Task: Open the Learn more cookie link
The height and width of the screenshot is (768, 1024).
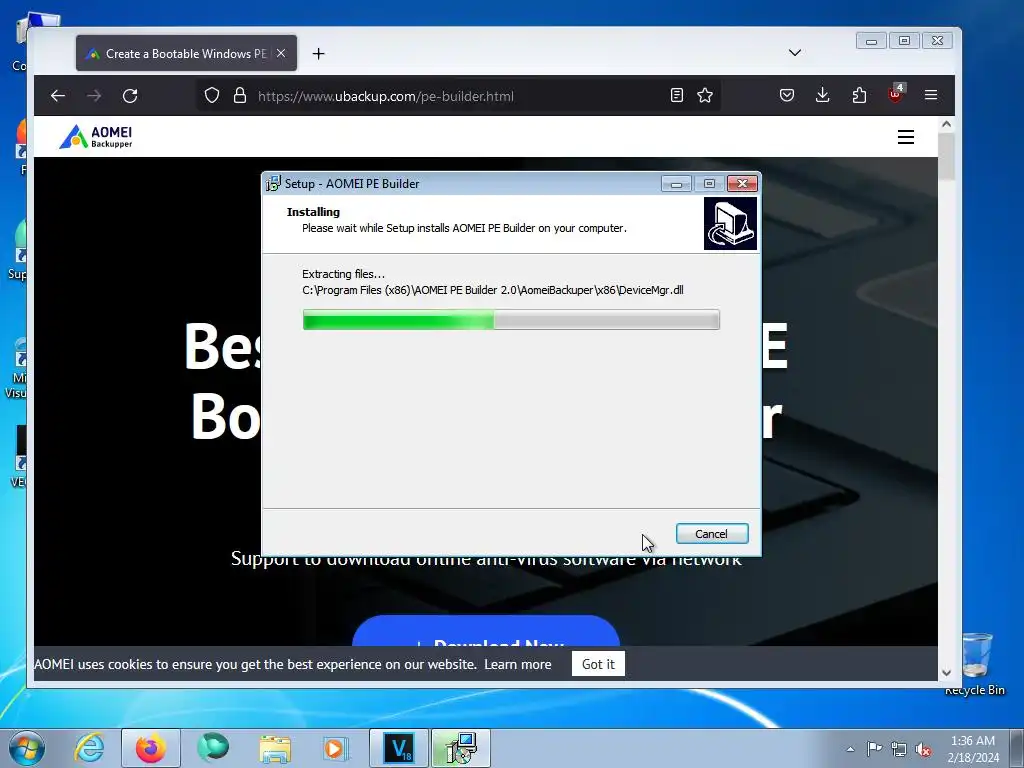Action: click(517, 664)
